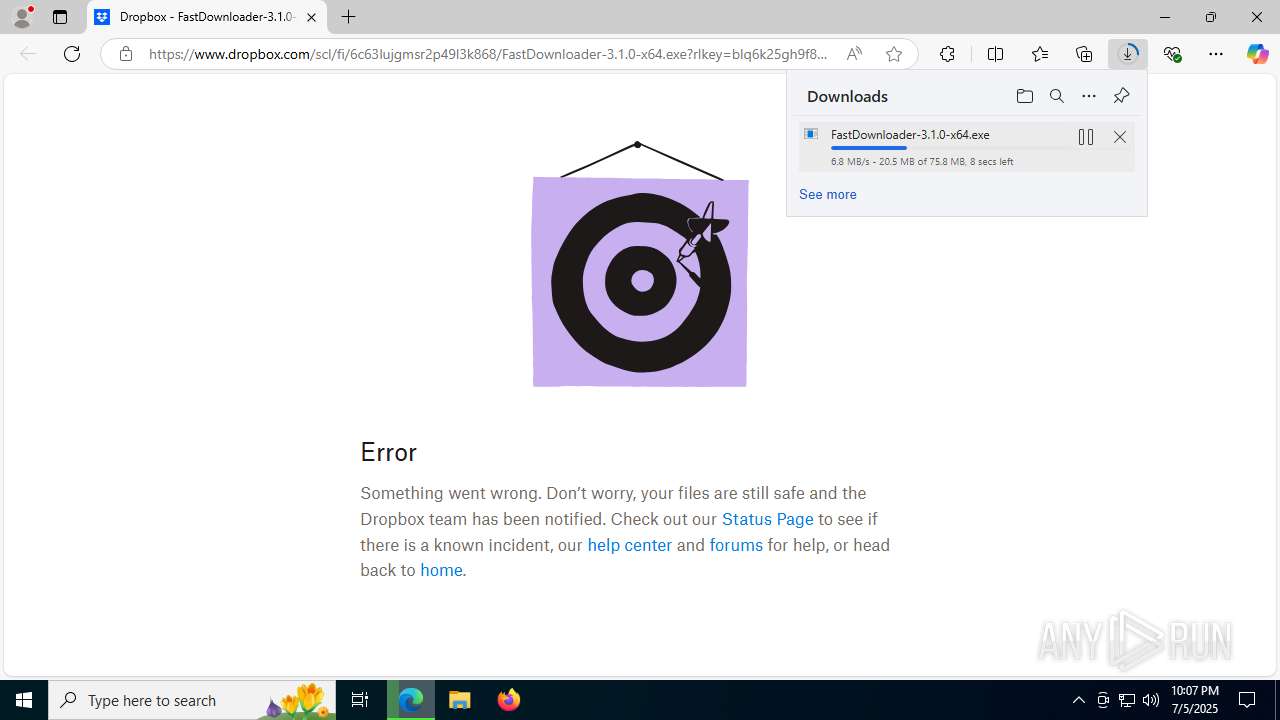Show hidden system tray icons
Image resolution: width=1280 pixels, height=720 pixels.
coord(1078,700)
